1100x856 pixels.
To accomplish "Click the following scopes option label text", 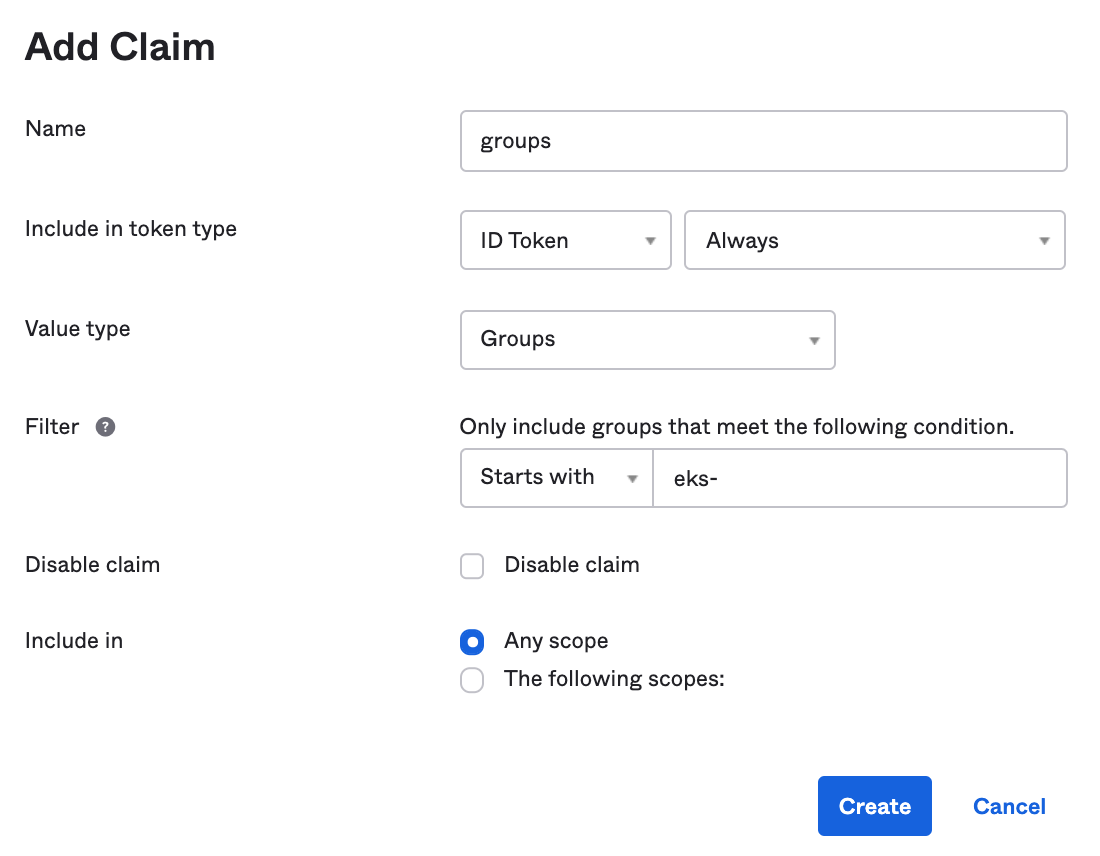I will tap(614, 679).
